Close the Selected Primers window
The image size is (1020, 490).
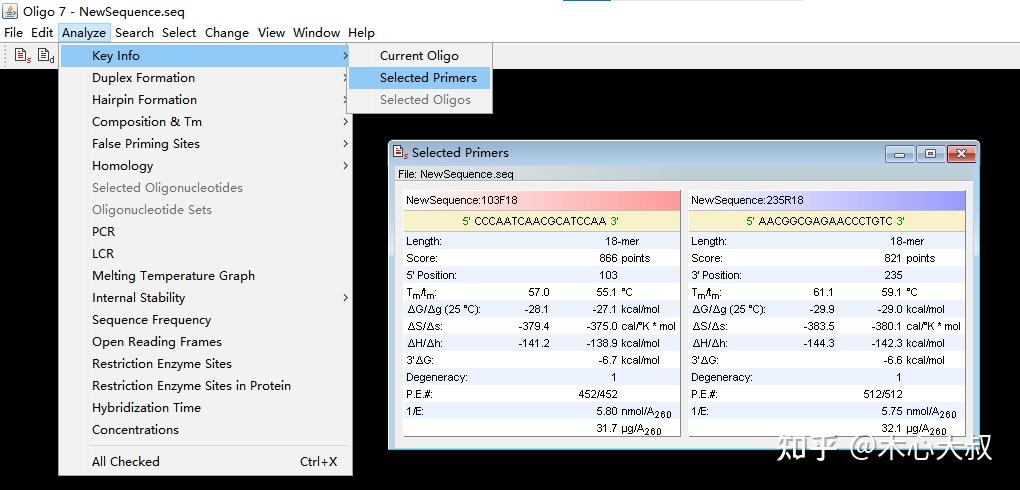(961, 154)
